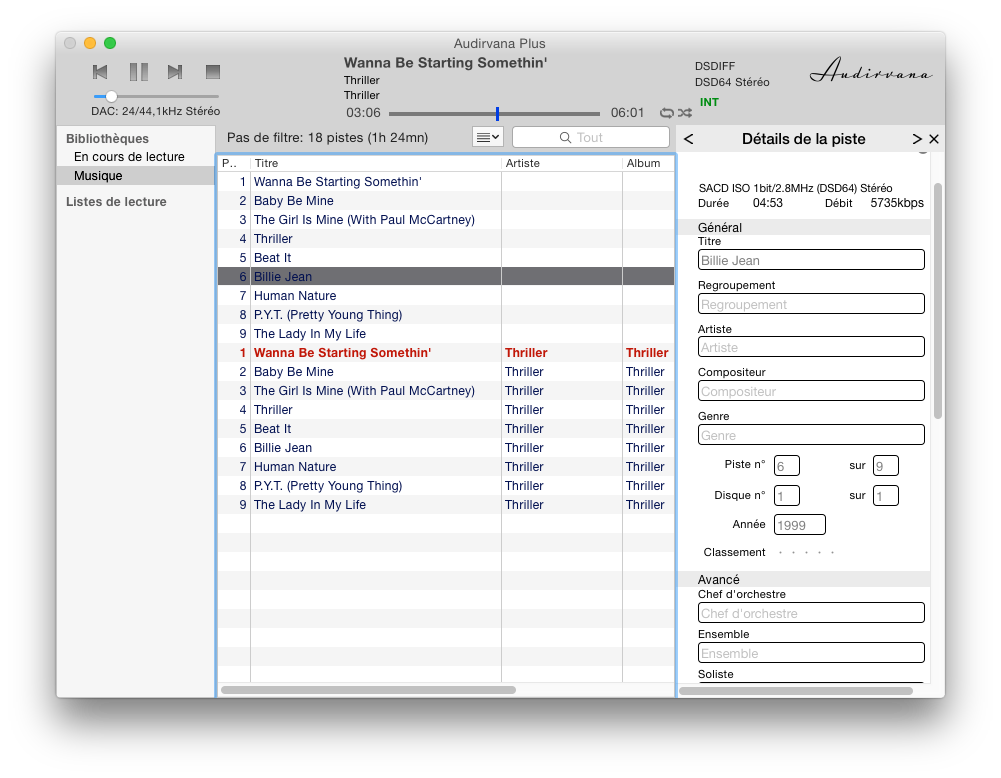Click the Regroupement input field
The height and width of the screenshot is (778, 1001).
(811, 304)
